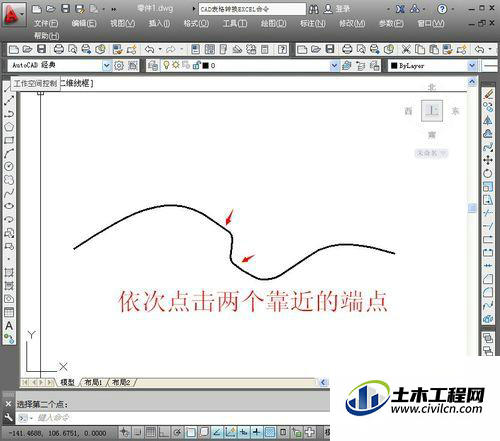Click the ViewCube 上 top face

pos(432,110)
